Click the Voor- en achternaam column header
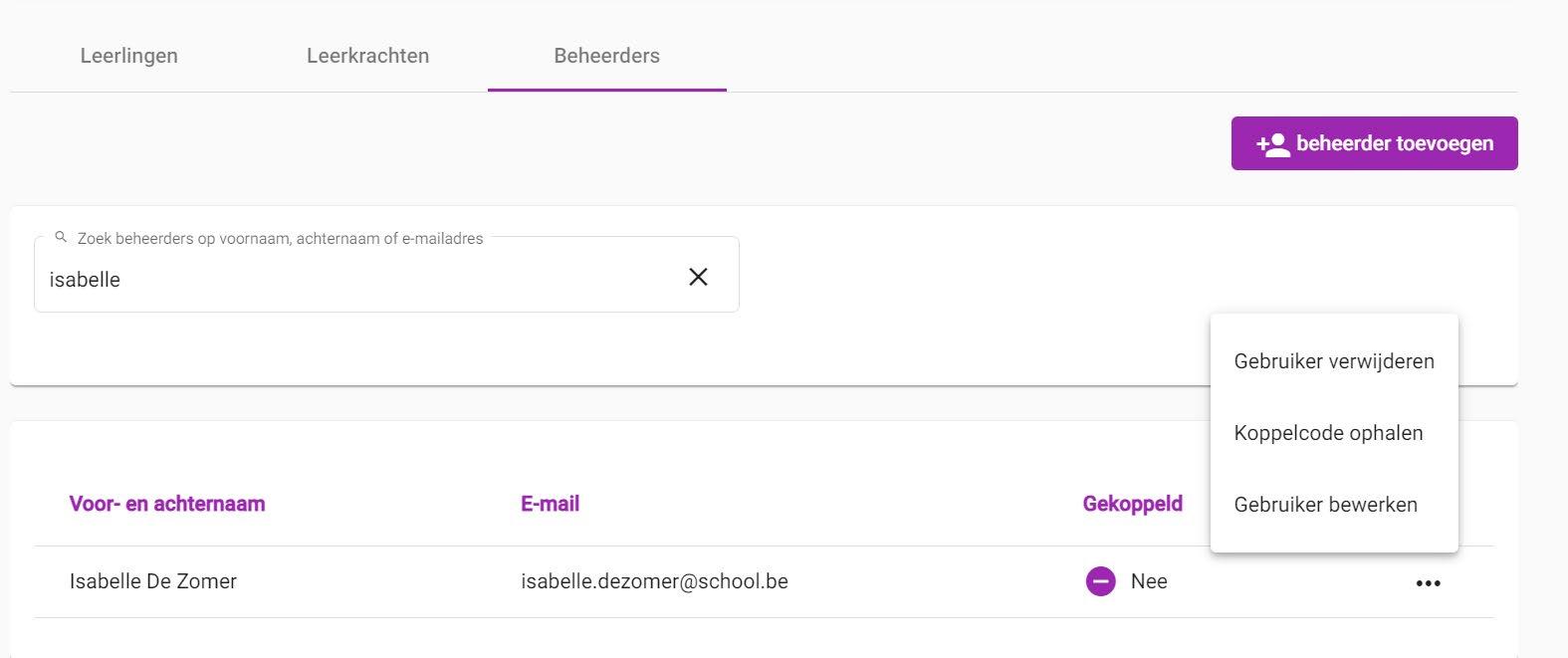Viewport: 1568px width, 658px height. (x=167, y=504)
